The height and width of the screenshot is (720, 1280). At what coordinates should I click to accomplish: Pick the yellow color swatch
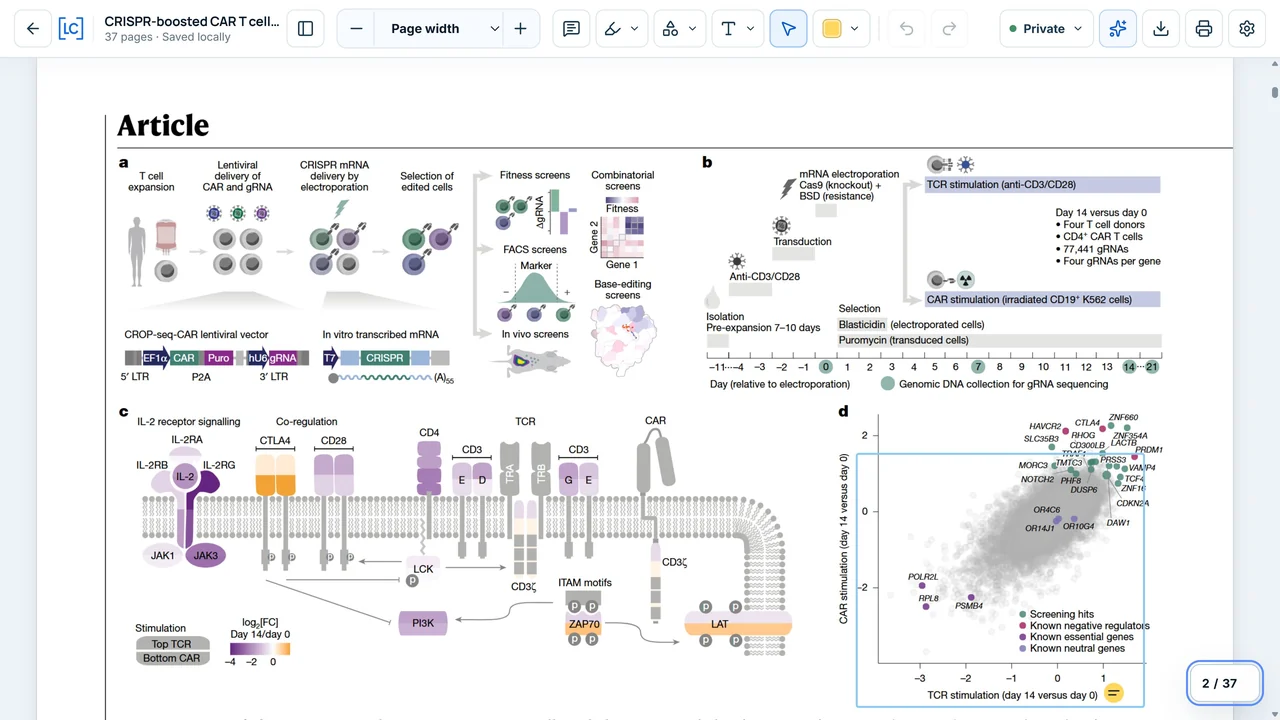832,29
